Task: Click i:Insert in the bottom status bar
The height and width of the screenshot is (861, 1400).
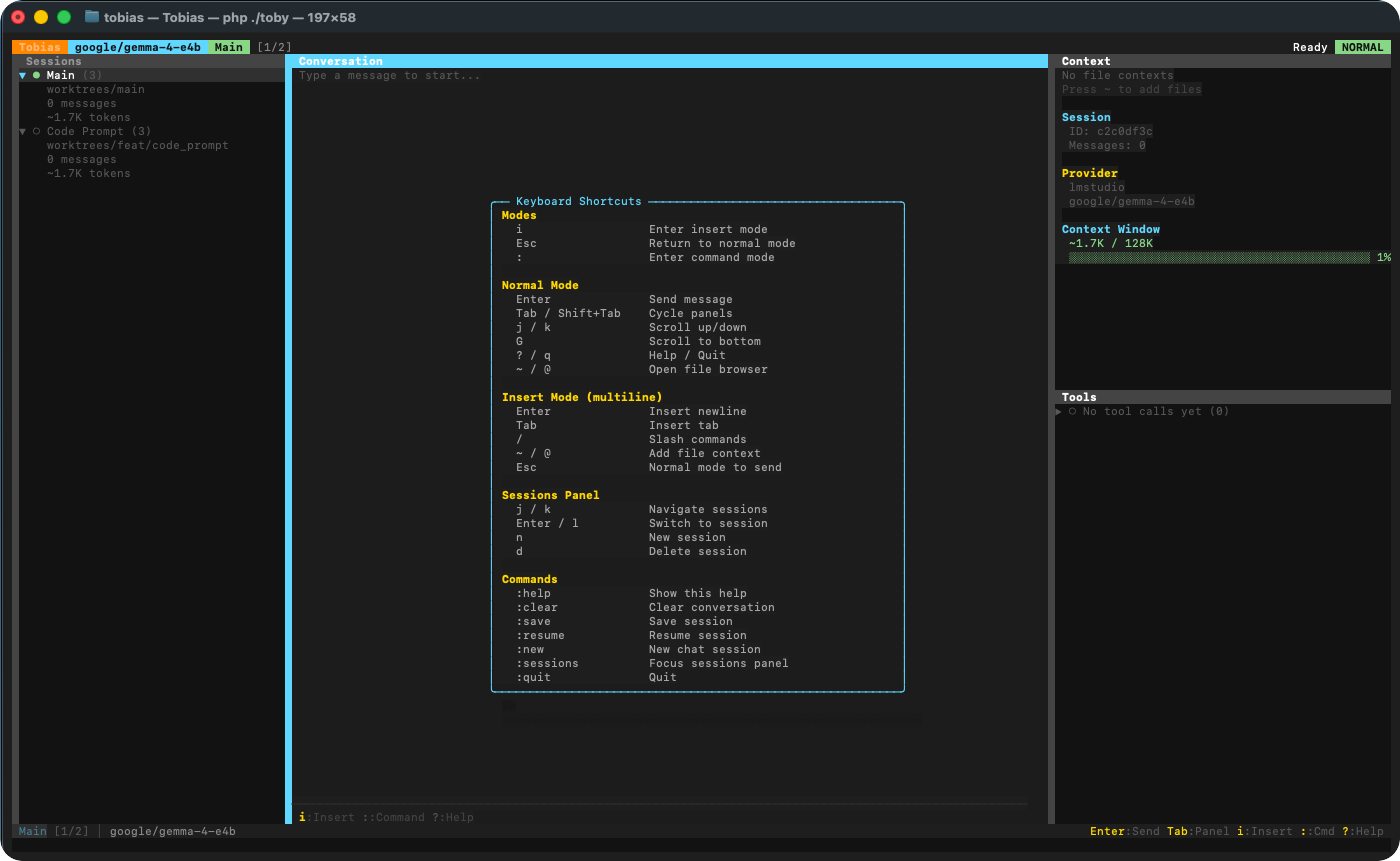Action: (x=1265, y=831)
